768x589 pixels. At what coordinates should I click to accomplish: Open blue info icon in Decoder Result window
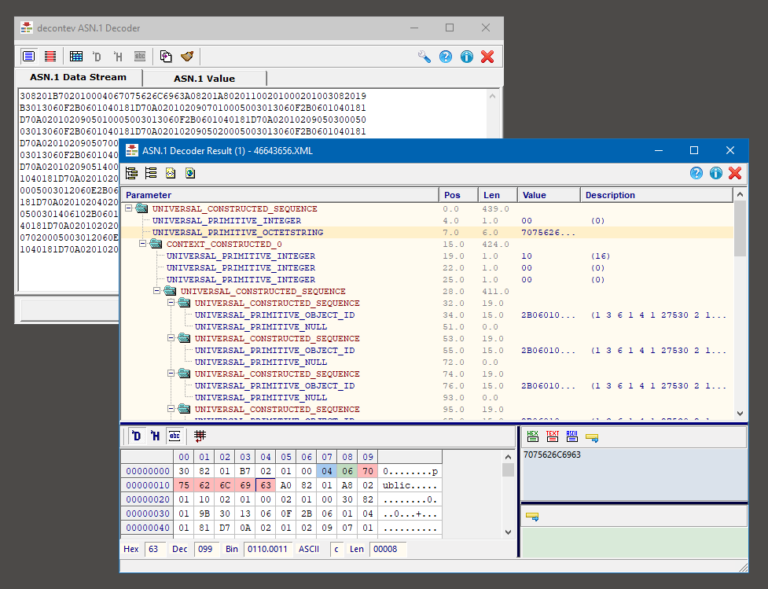tap(716, 173)
